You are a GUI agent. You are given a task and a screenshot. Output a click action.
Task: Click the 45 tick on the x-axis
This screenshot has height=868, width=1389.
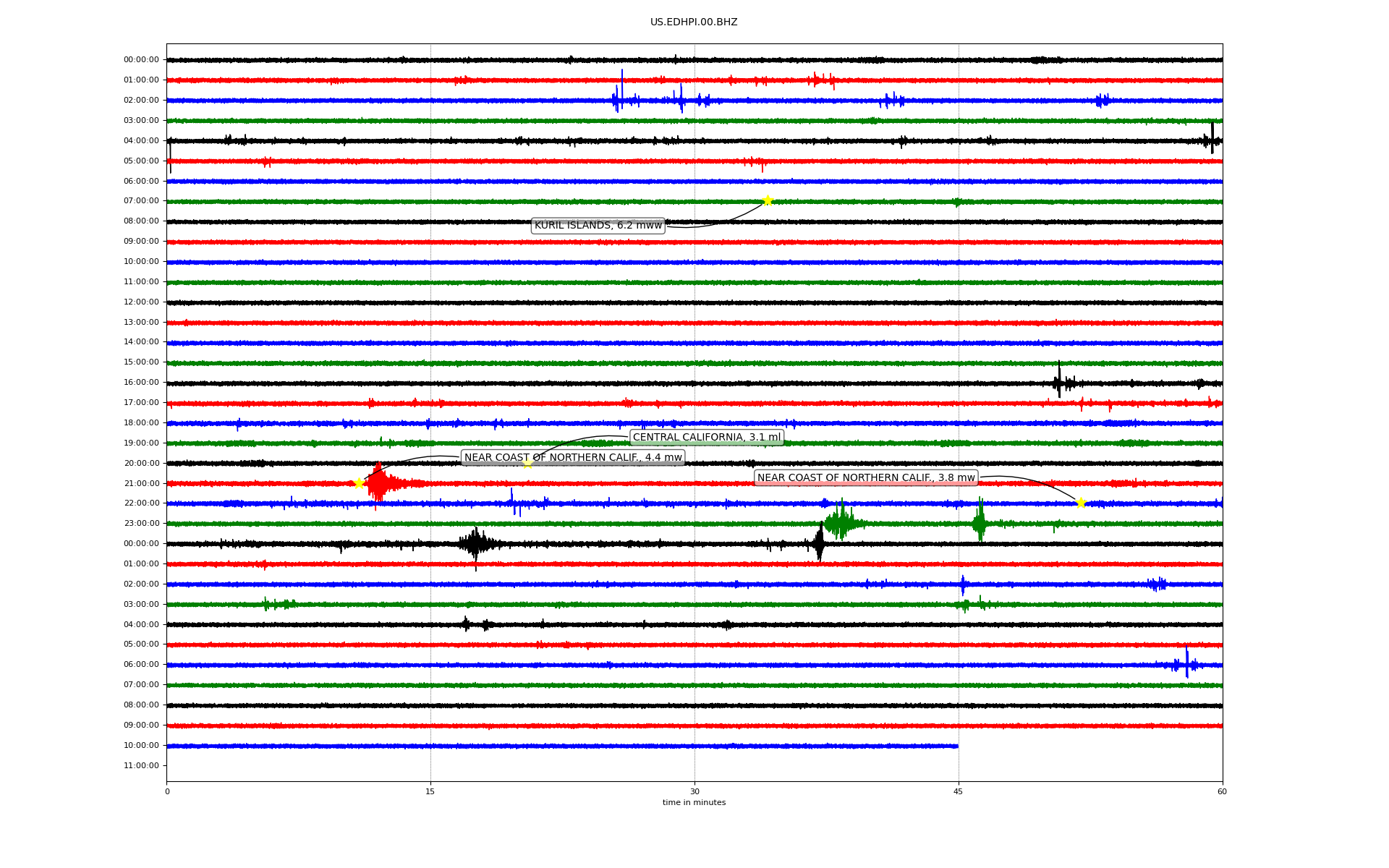point(958,791)
